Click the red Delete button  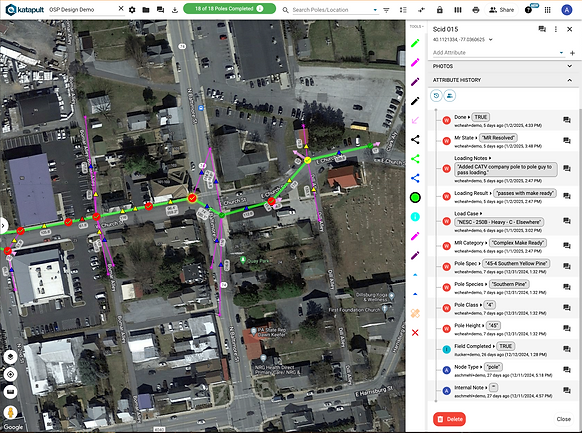pyautogui.click(x=449, y=419)
